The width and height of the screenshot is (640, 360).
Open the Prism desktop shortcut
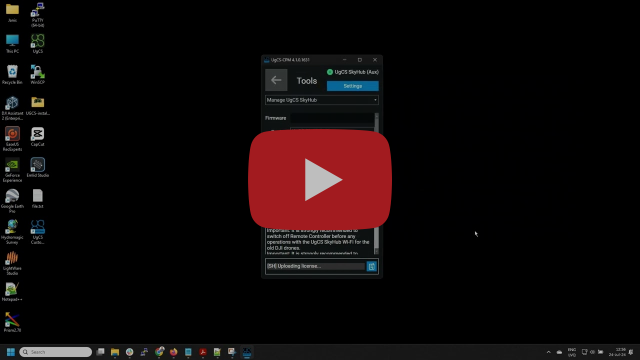(x=12, y=323)
